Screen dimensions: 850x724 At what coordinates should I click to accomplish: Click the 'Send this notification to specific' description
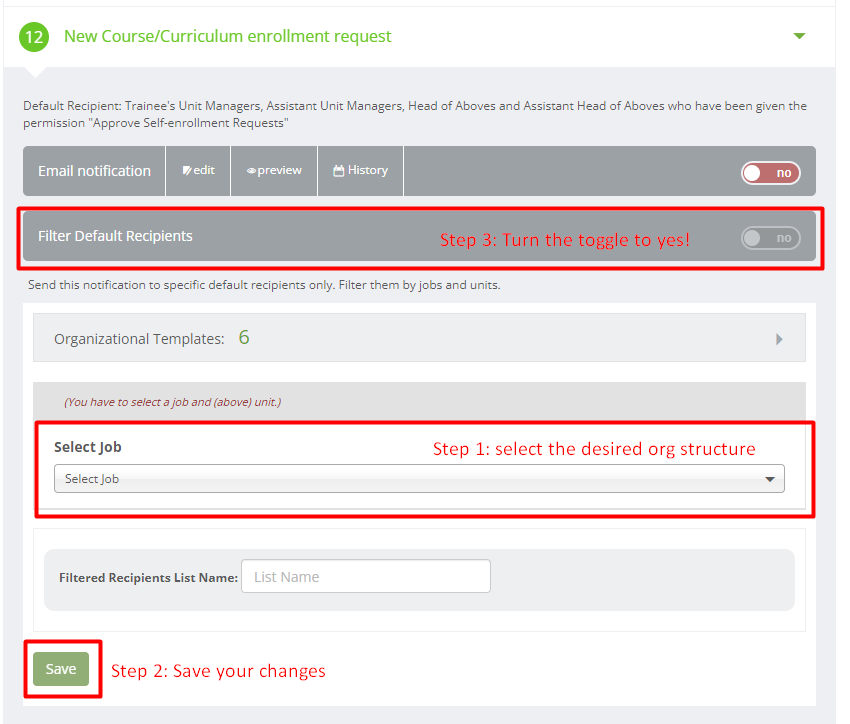click(264, 285)
